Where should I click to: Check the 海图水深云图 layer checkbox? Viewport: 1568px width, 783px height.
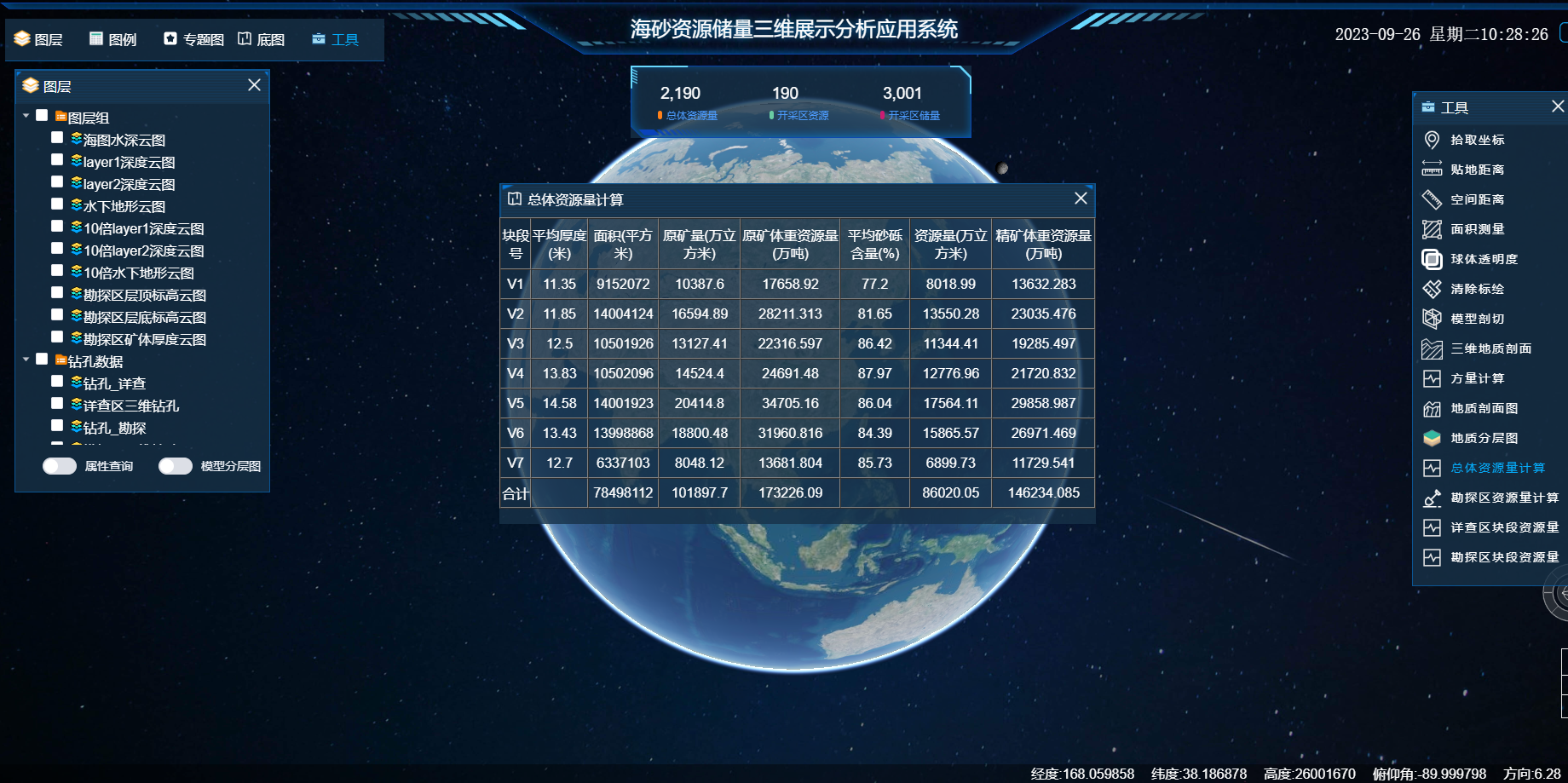pos(57,138)
